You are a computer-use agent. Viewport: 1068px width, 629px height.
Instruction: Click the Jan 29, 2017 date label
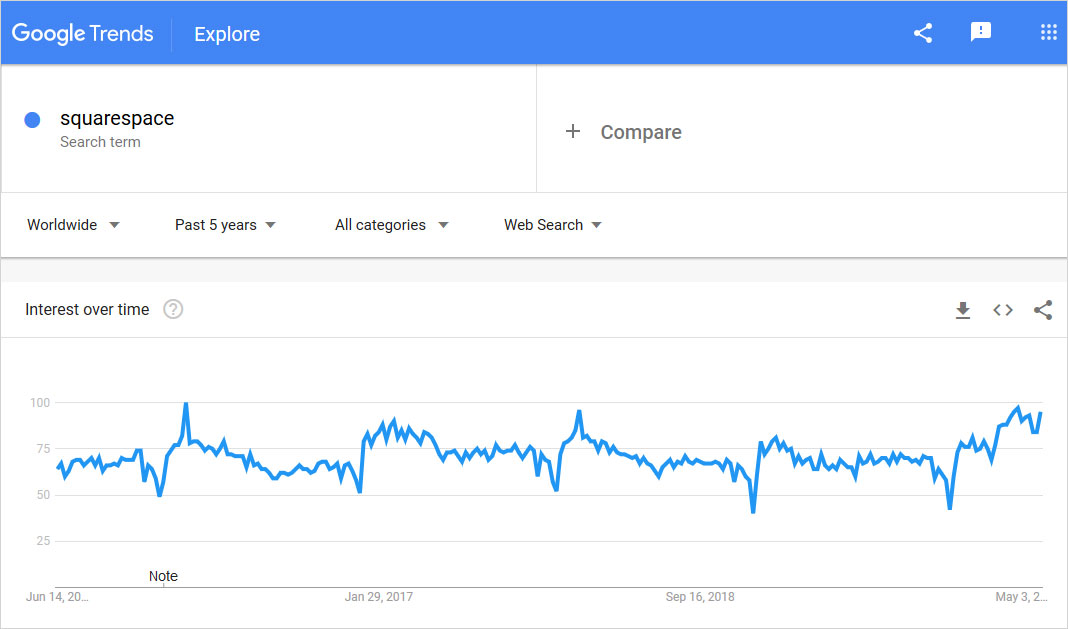point(379,597)
